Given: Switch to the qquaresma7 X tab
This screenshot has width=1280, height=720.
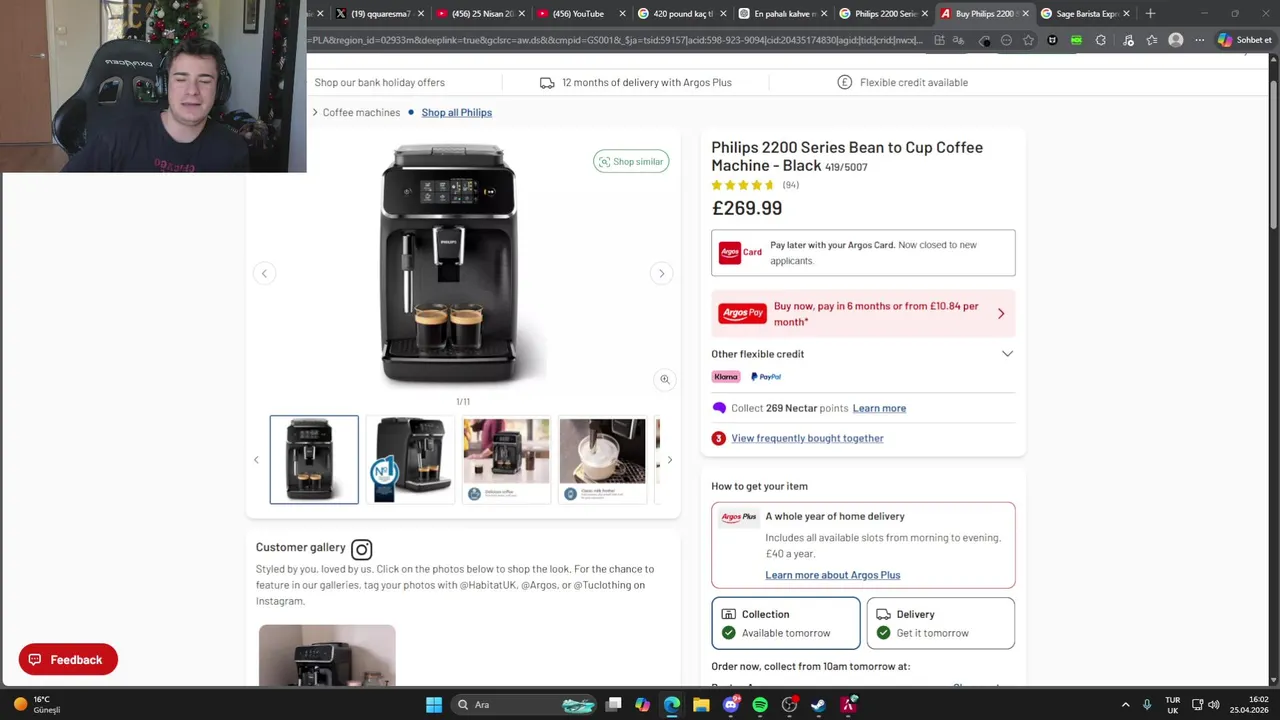Looking at the screenshot, I should [x=380, y=14].
